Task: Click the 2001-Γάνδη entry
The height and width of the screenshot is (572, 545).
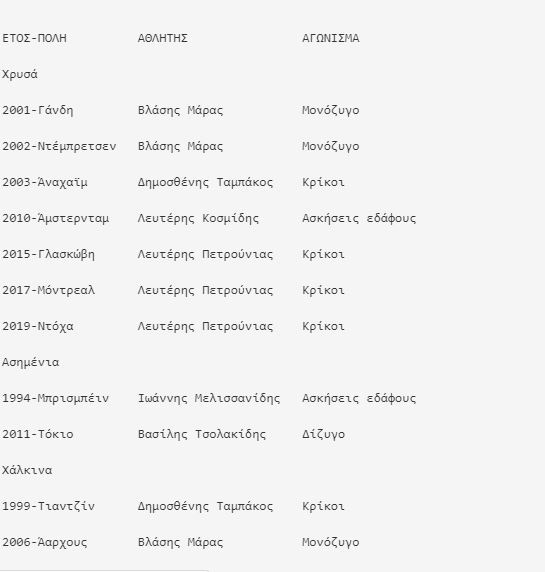Action: (38, 111)
